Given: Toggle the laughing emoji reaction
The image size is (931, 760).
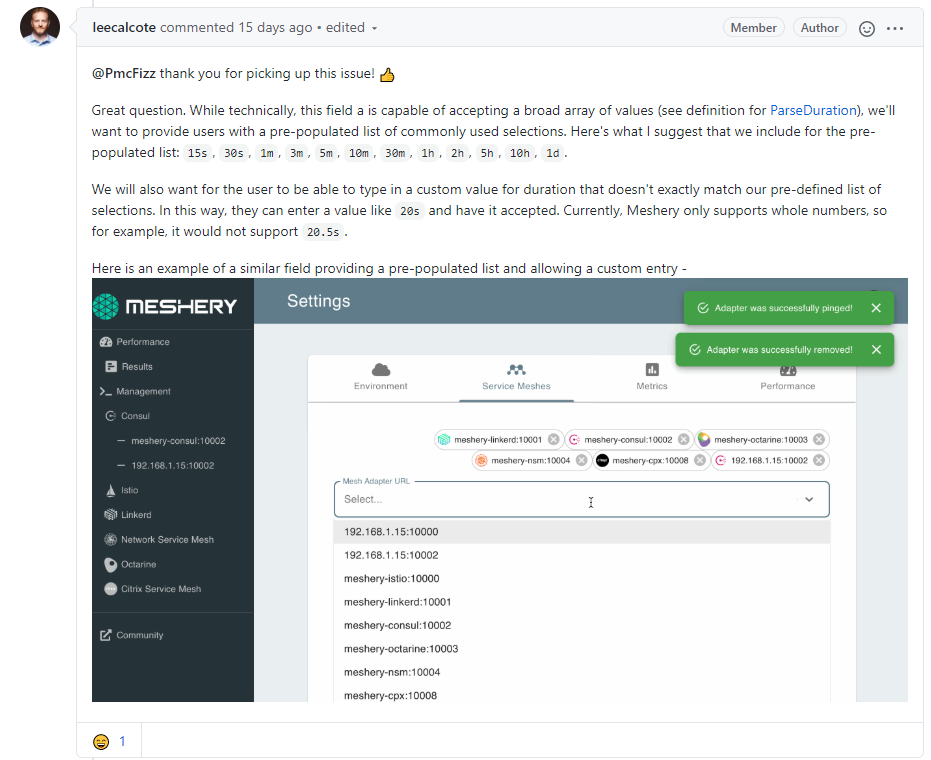Looking at the screenshot, I should [109, 741].
